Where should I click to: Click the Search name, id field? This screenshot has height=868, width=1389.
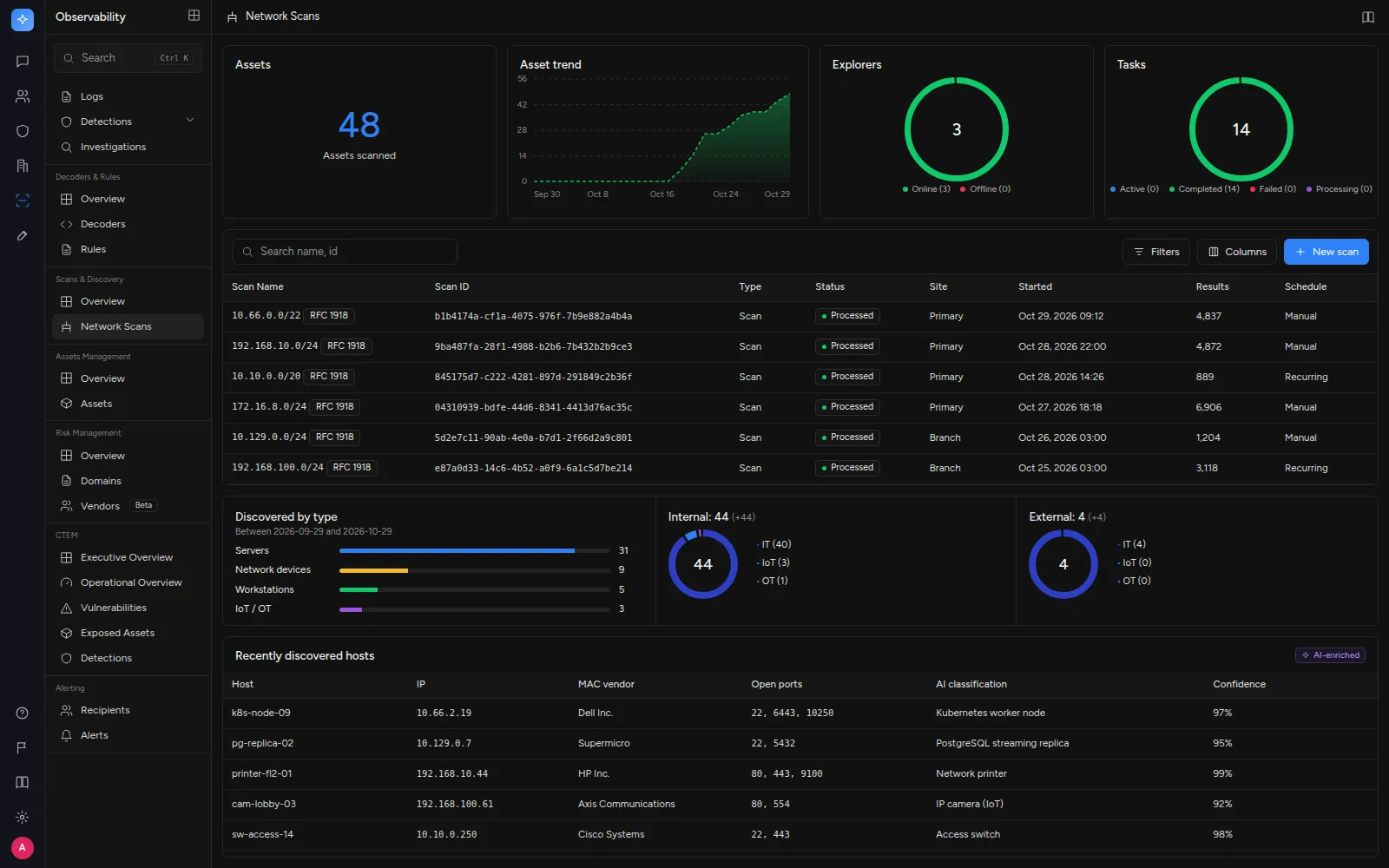pos(345,252)
